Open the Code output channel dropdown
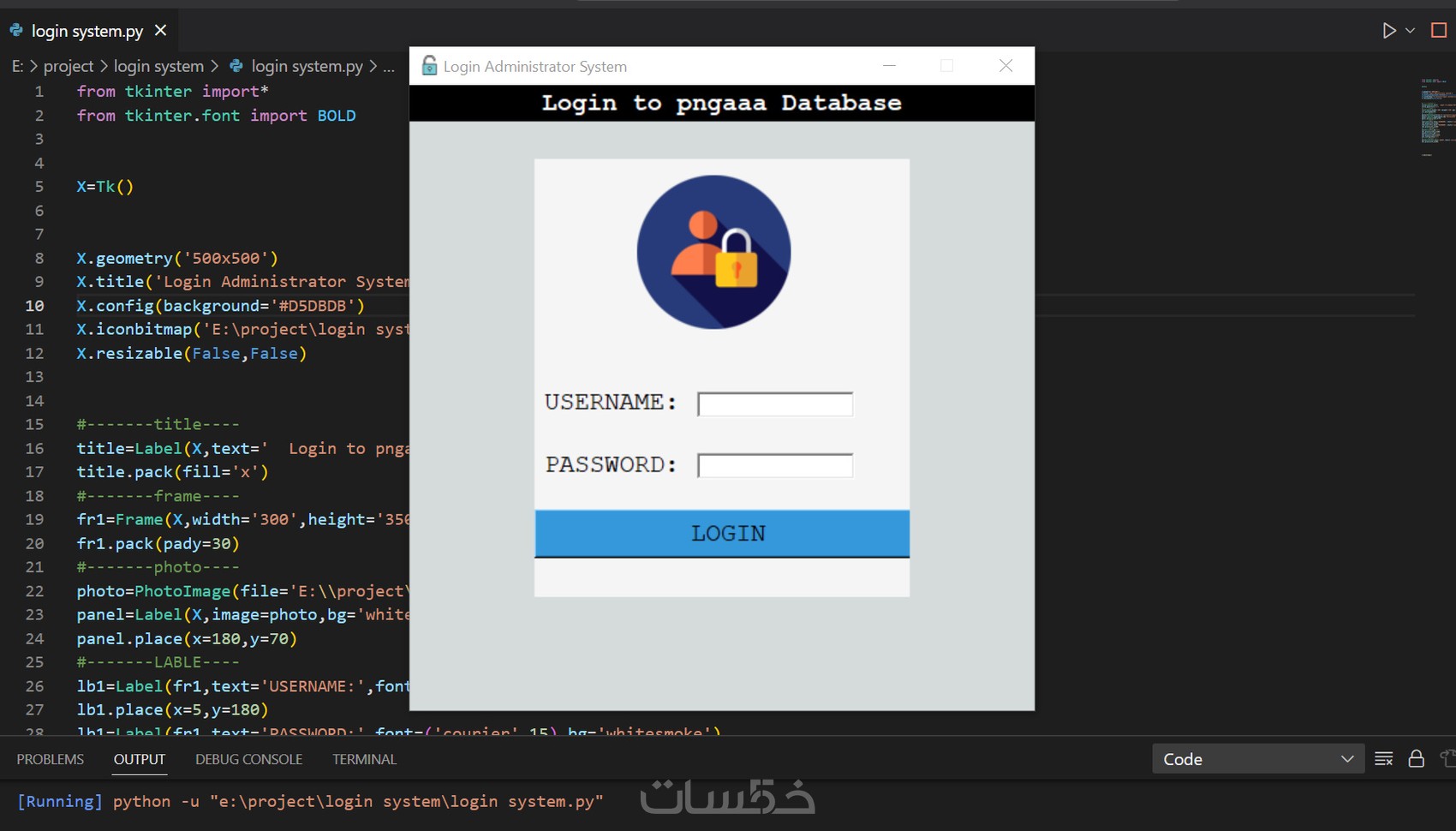 pyautogui.click(x=1258, y=759)
